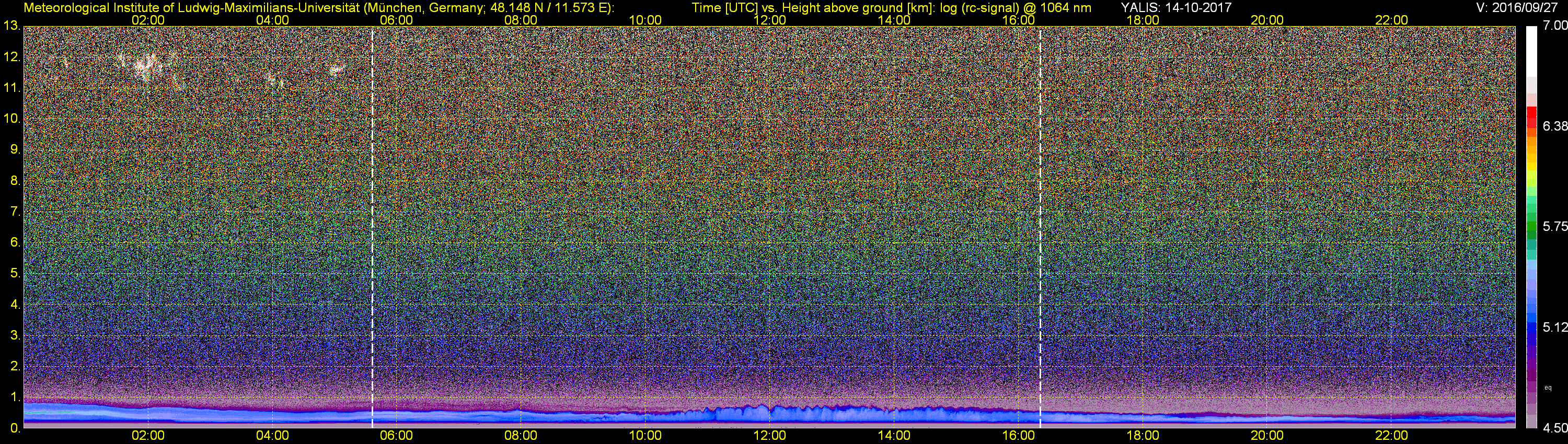Select the 20:00 label on the bottom axis
This screenshot has height=444, width=1568.
tap(1267, 436)
